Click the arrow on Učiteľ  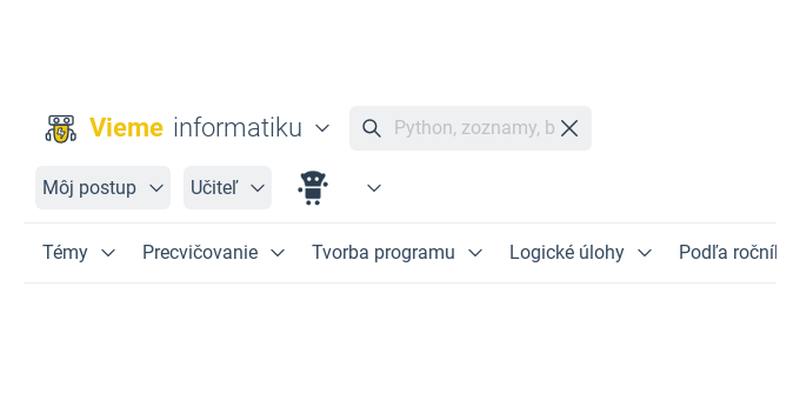pos(257,188)
